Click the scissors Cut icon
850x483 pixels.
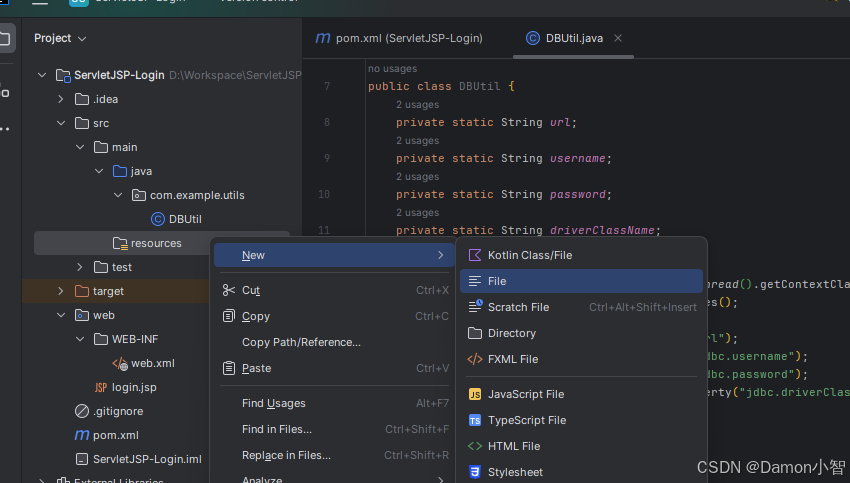click(x=228, y=290)
